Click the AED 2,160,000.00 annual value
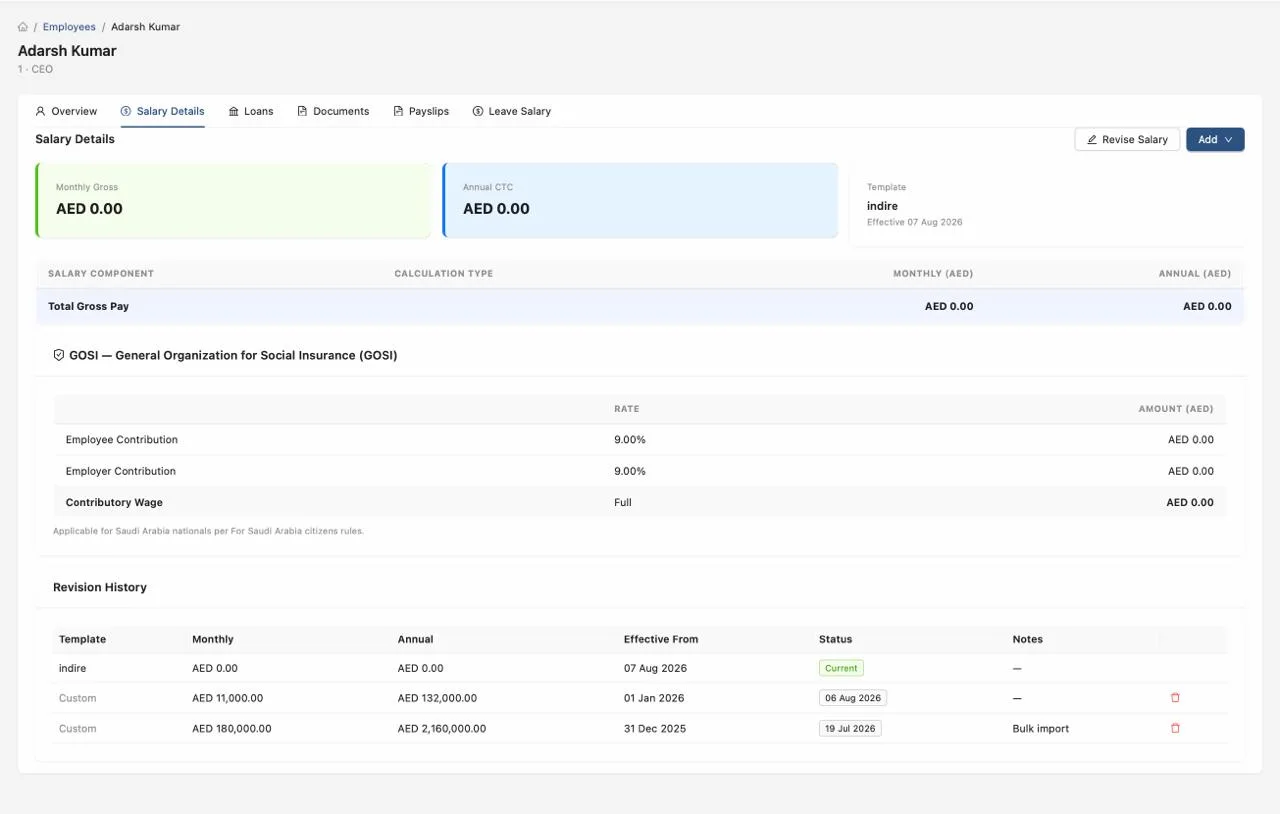The image size is (1280, 814). pos(442,729)
